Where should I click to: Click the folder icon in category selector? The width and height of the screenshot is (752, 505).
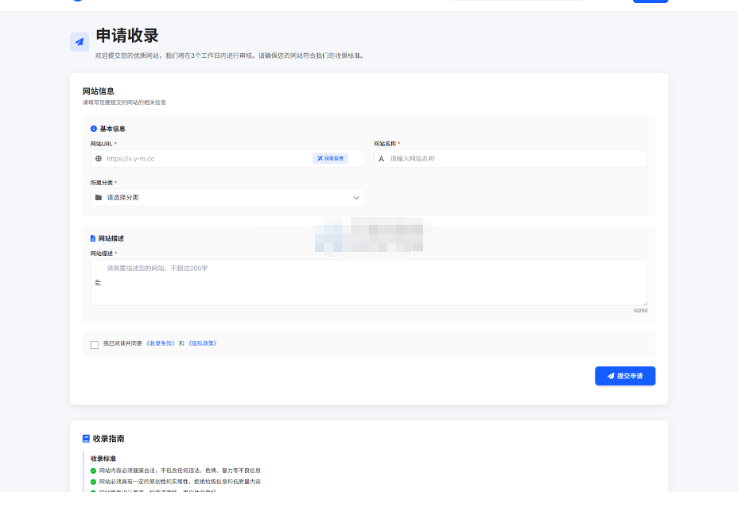[98, 197]
